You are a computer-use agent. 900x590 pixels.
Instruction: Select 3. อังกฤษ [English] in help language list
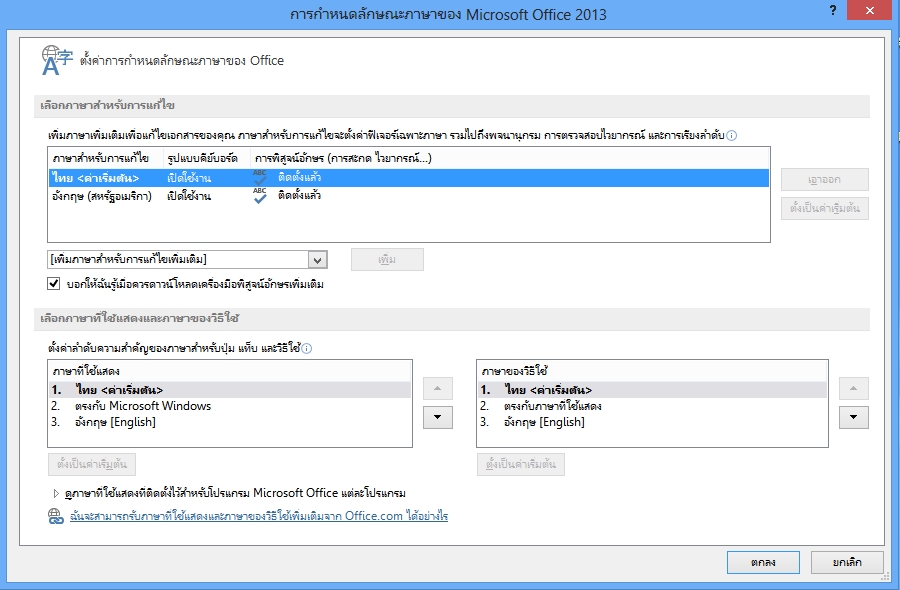point(652,422)
